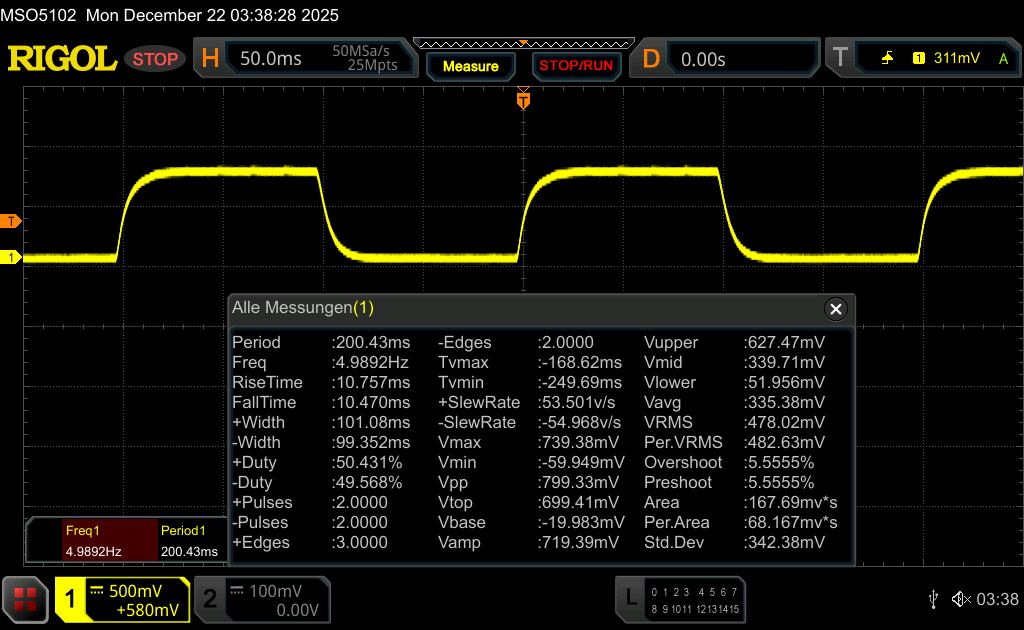Click the orange trigger position marker
Screen dimensions: 1024x630
[522, 99]
